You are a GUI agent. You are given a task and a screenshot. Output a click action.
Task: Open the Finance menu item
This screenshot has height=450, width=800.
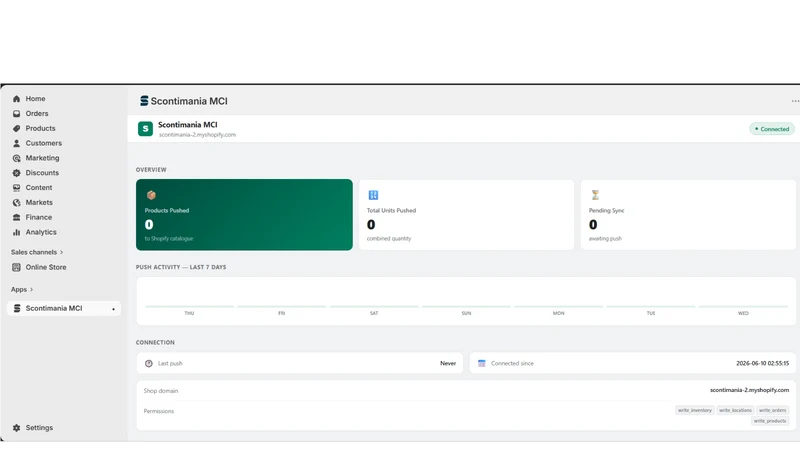39,217
